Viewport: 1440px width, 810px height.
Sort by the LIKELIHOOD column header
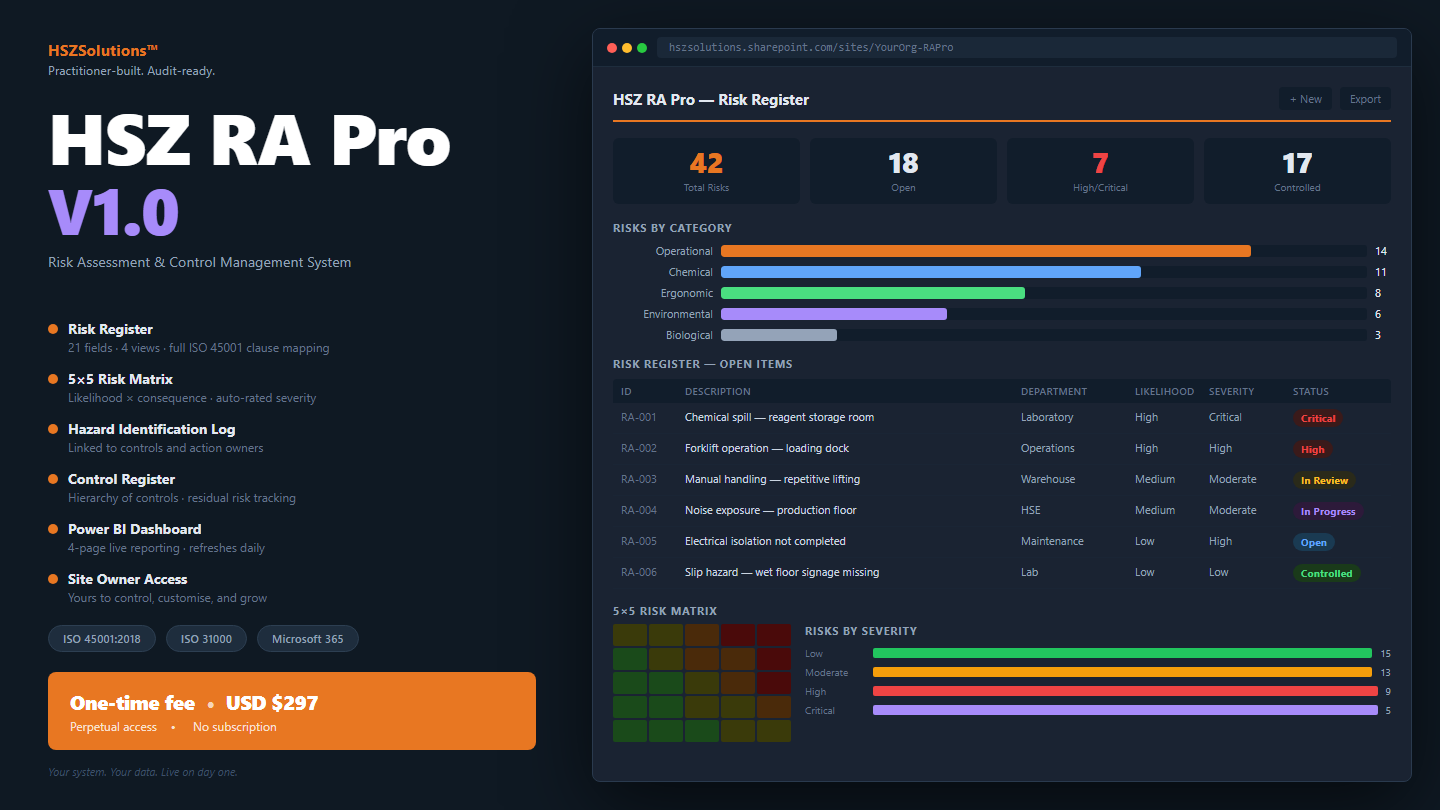pos(1164,392)
